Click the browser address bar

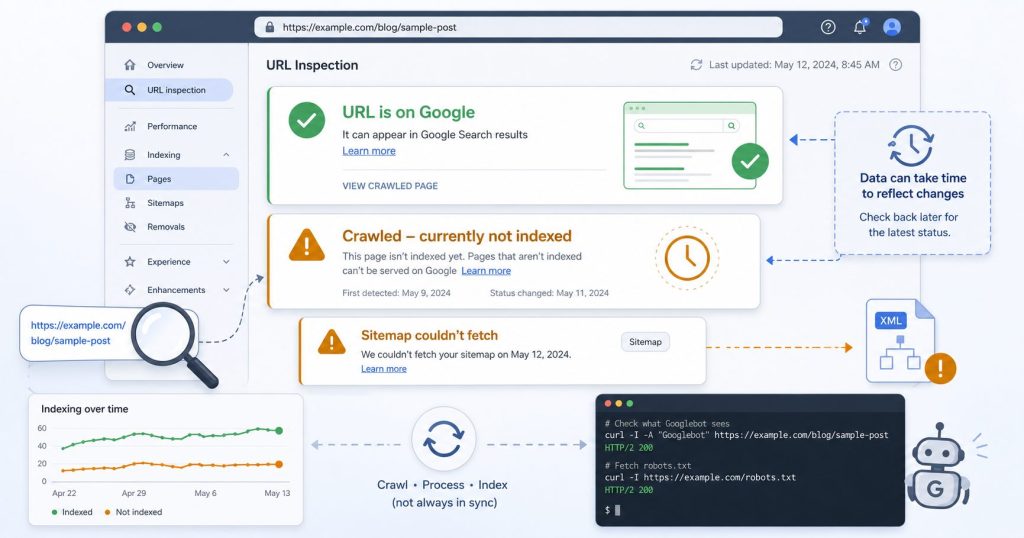519,27
